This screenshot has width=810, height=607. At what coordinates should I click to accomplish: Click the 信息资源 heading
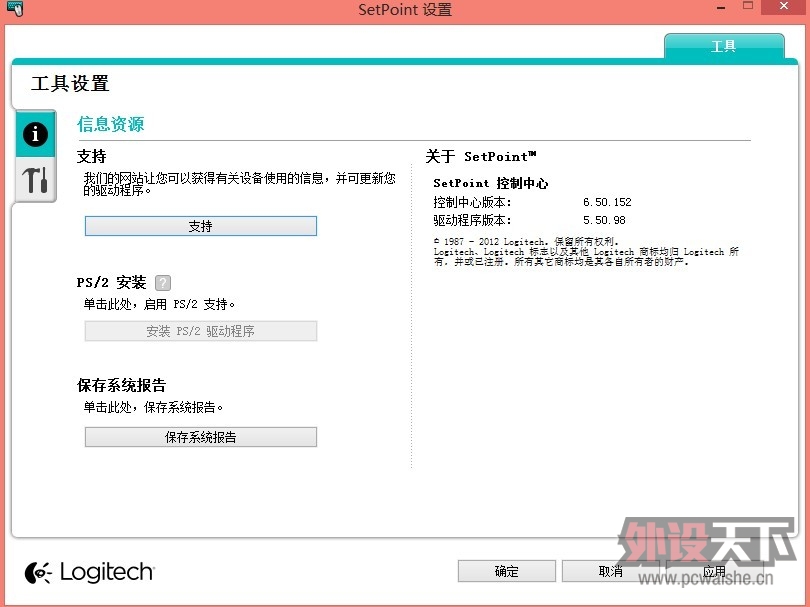click(x=111, y=124)
